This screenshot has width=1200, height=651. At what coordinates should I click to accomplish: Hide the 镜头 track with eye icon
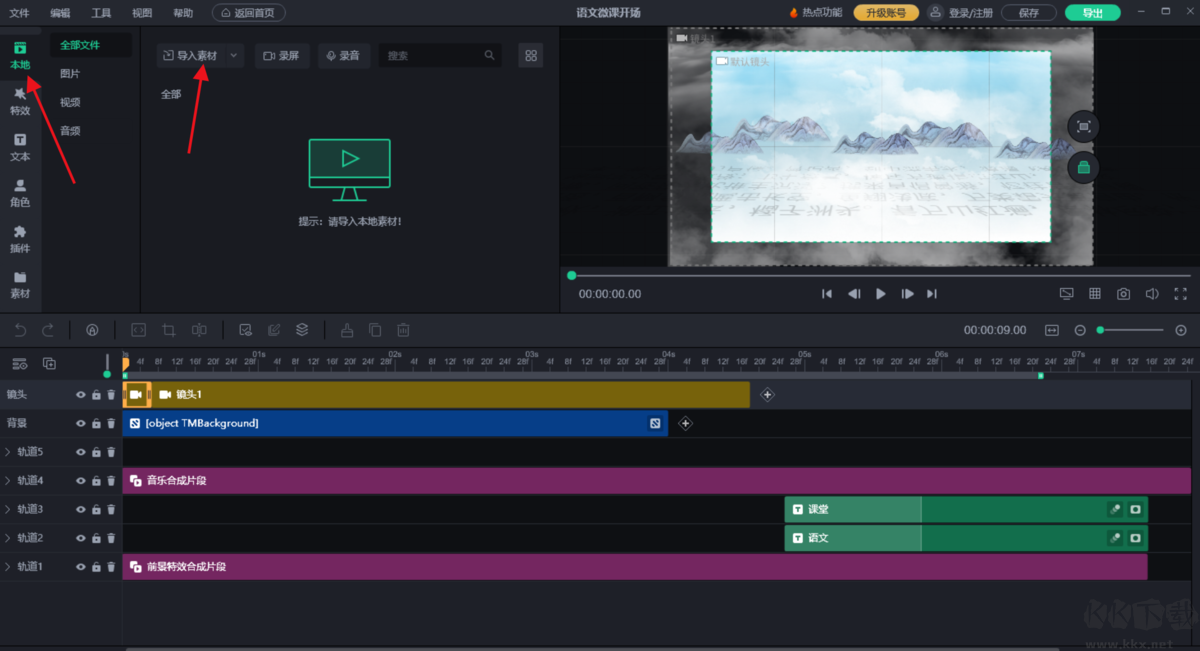click(x=81, y=395)
